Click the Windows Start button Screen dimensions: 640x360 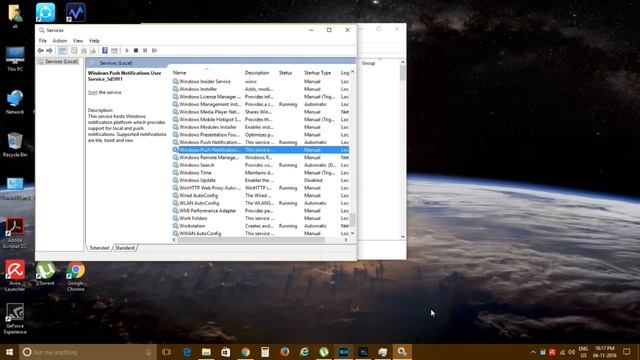[9, 352]
